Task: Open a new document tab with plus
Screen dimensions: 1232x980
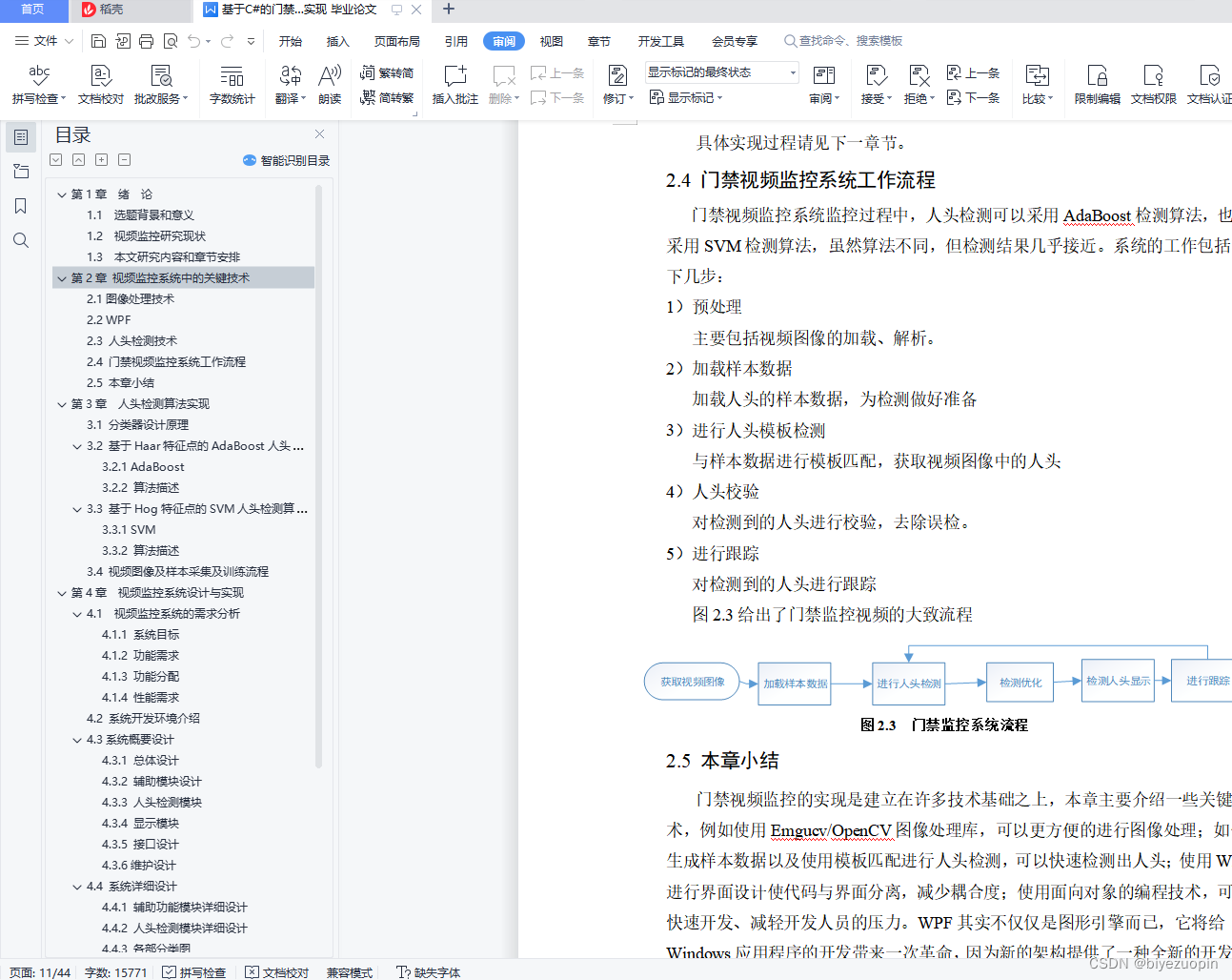Action: (x=449, y=10)
